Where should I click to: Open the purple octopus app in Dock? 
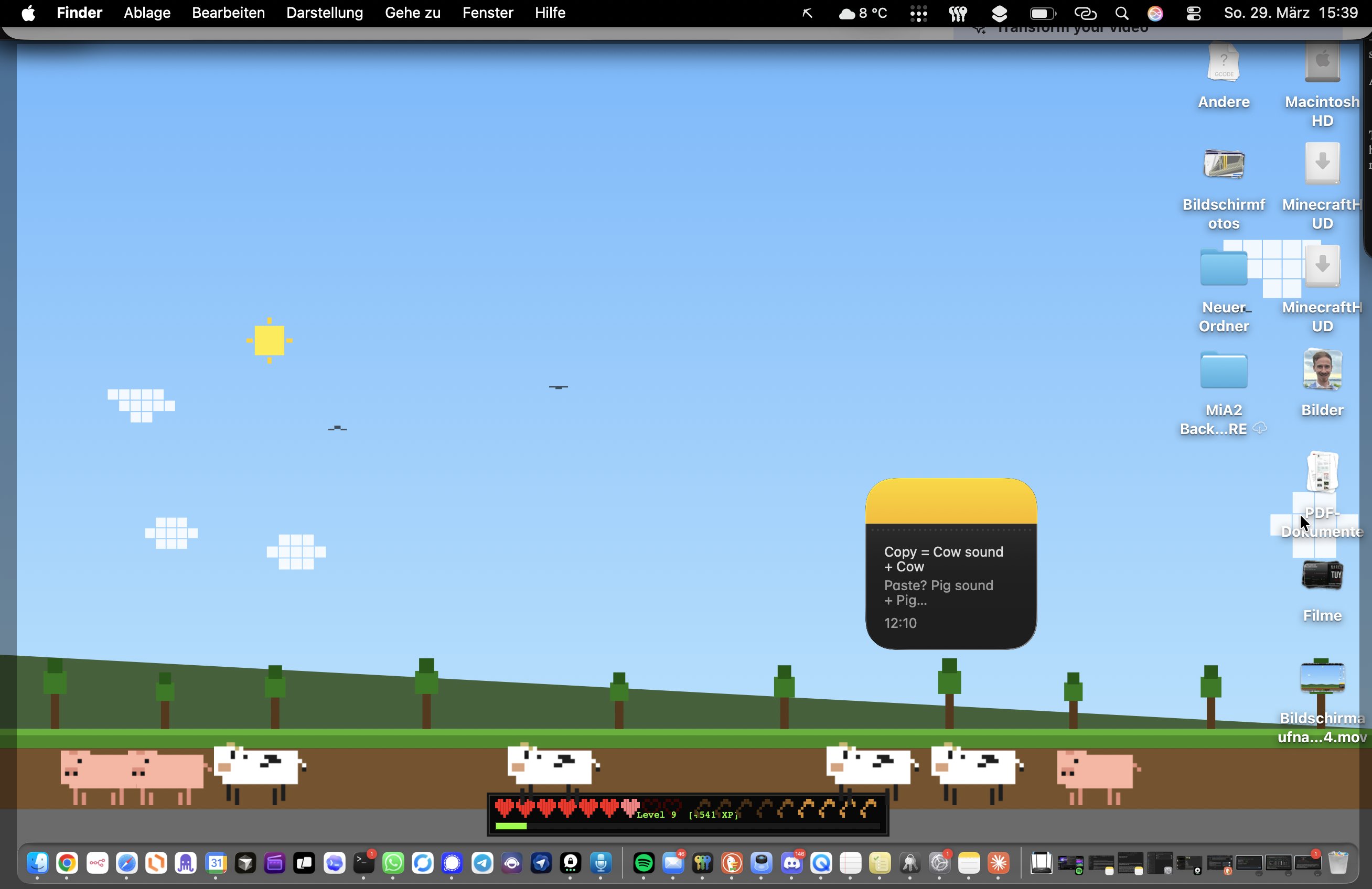(x=186, y=863)
